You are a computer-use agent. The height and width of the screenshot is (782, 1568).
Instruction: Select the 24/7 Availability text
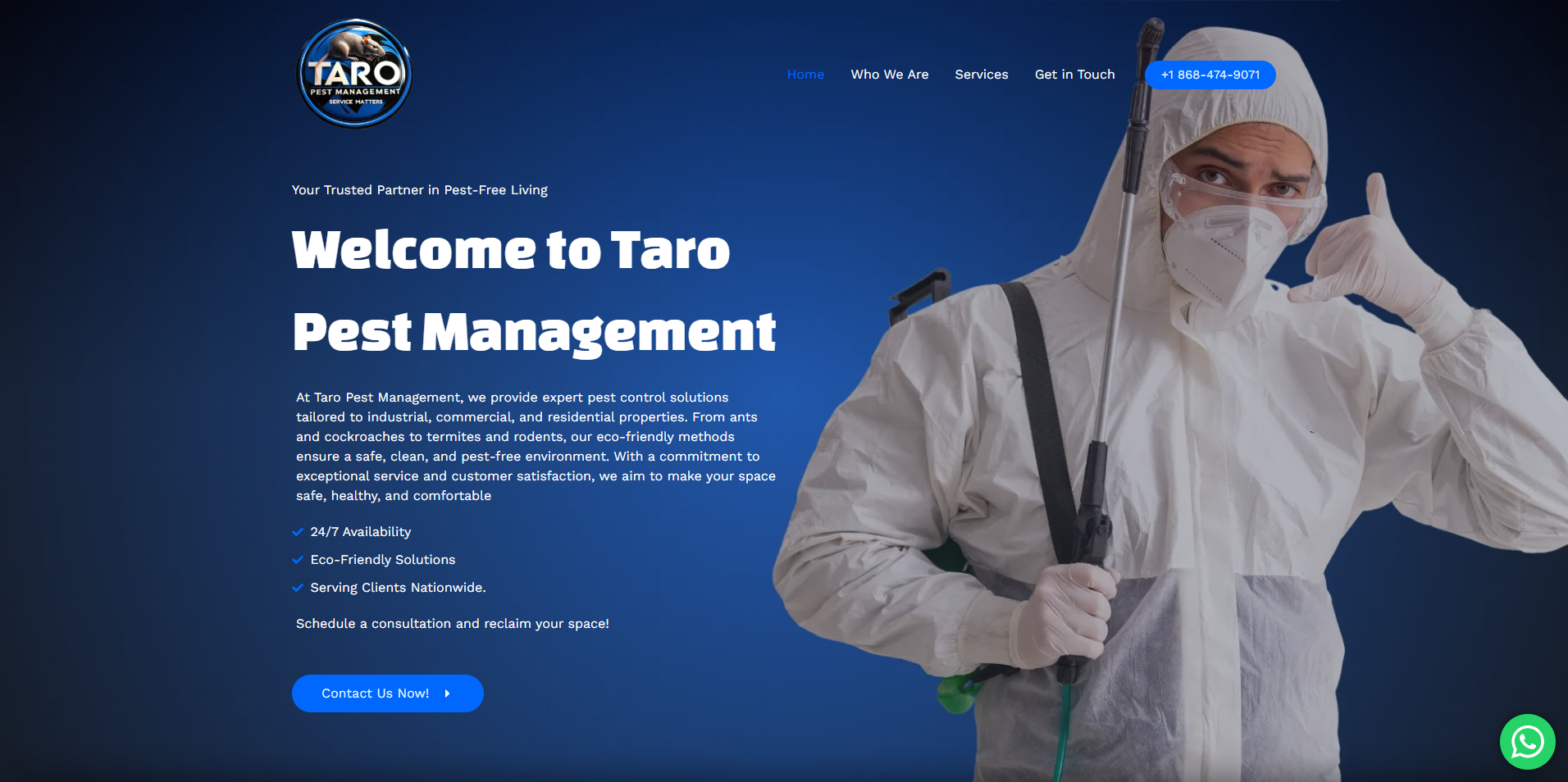coord(361,532)
